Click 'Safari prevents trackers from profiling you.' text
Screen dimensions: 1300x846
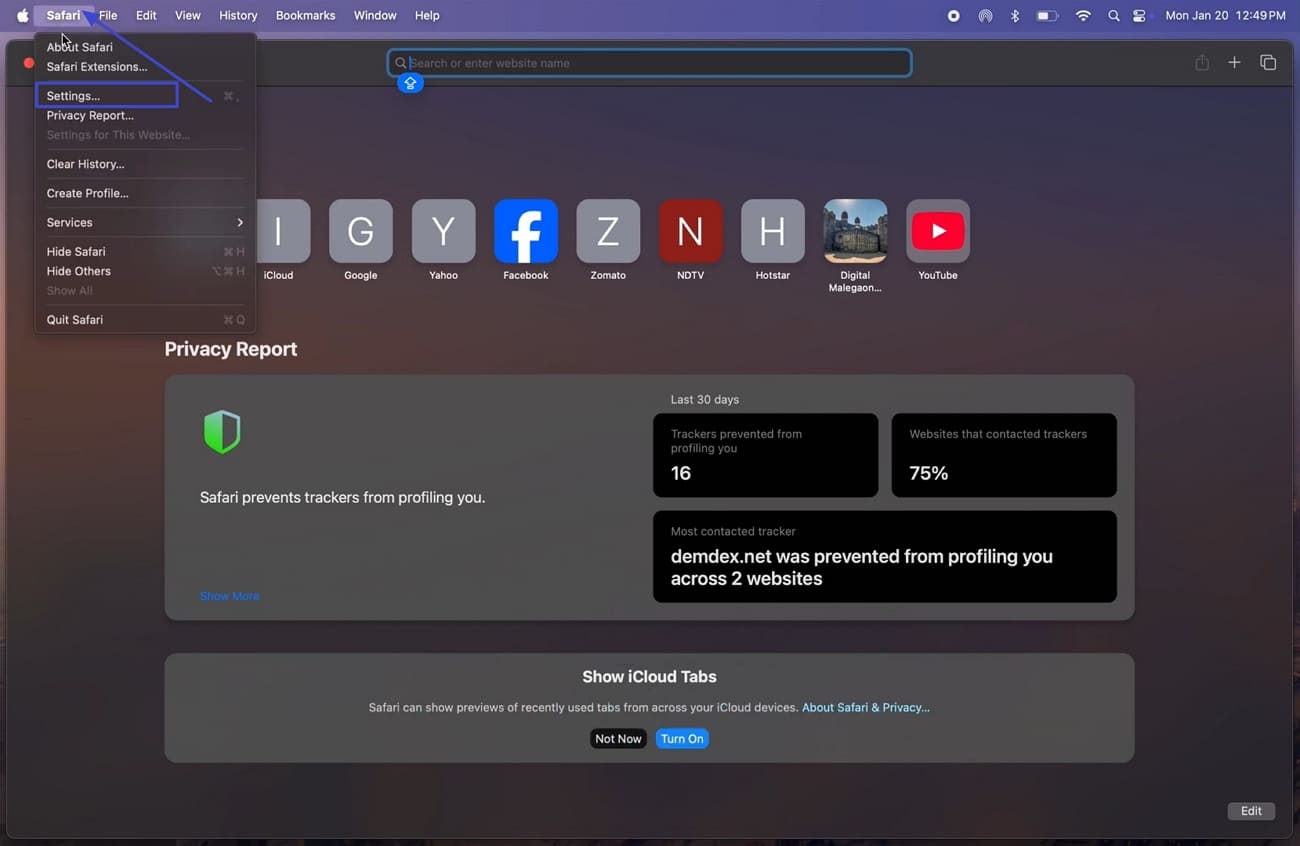(x=342, y=497)
